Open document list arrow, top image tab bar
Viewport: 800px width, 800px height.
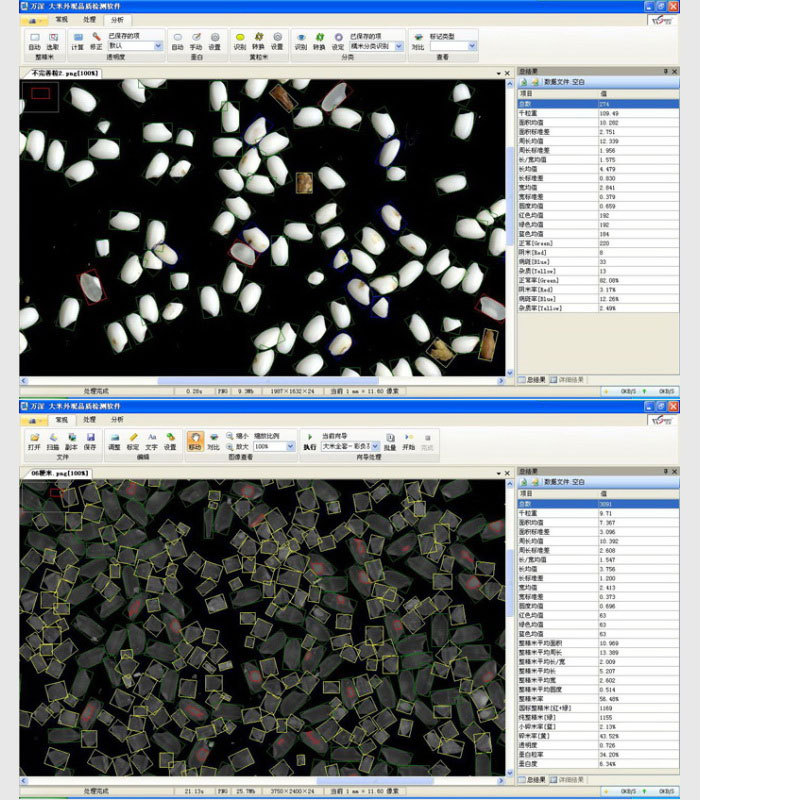pyautogui.click(x=498, y=74)
